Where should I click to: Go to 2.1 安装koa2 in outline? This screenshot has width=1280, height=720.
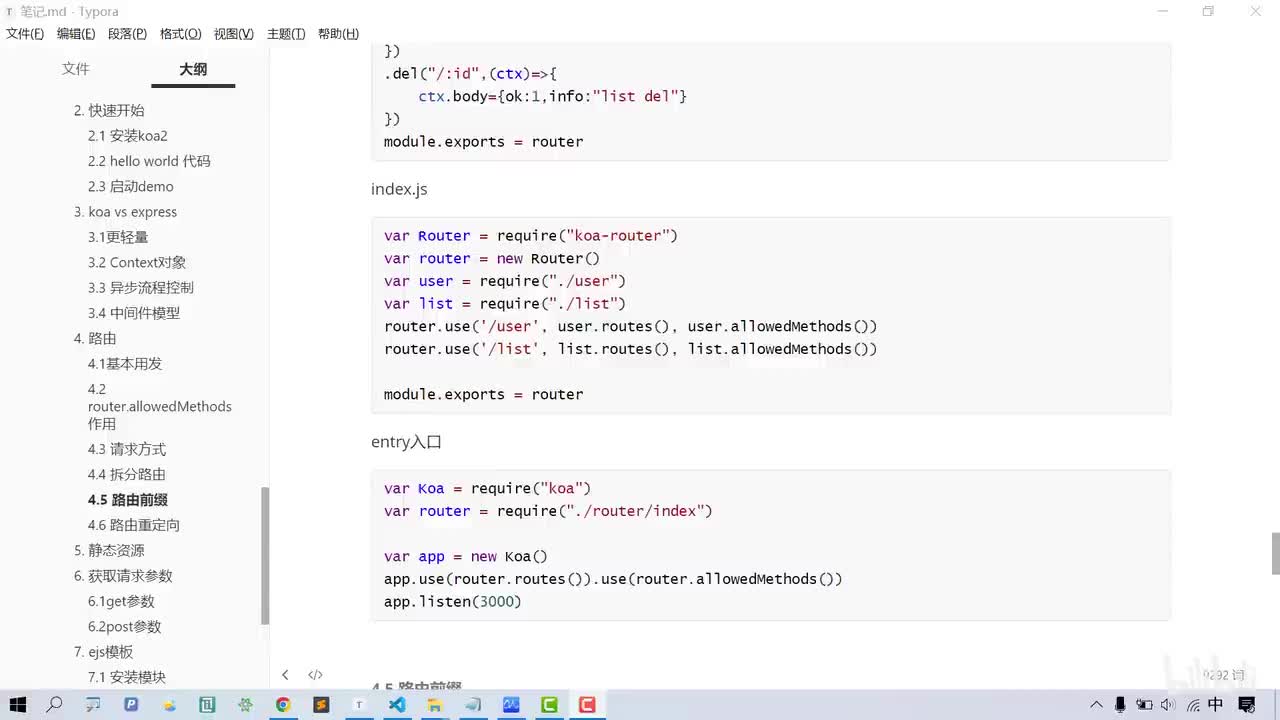coord(128,136)
